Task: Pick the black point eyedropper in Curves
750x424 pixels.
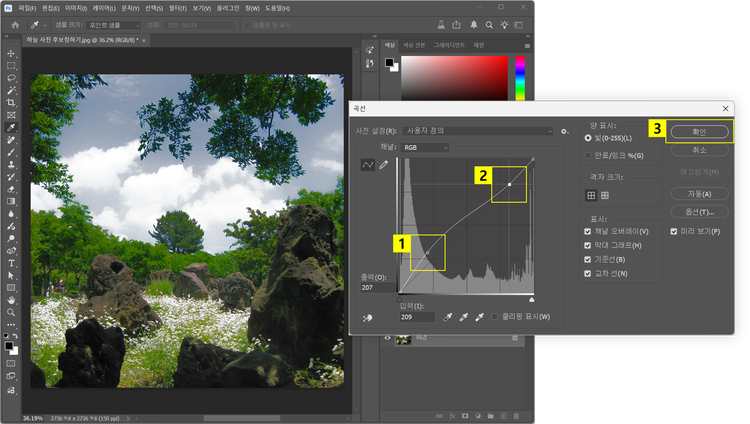Action: pyautogui.click(x=448, y=316)
